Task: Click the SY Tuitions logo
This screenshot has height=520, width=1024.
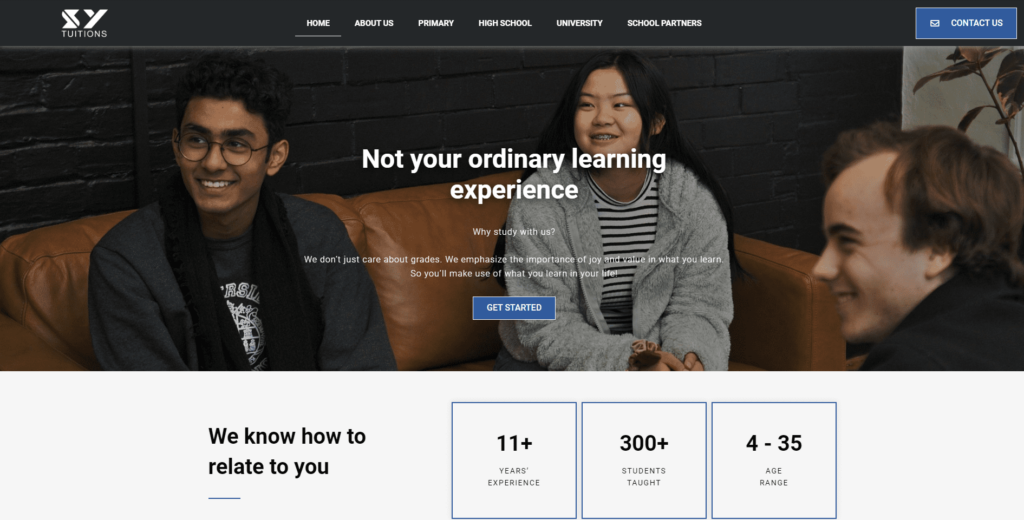Action: tap(84, 23)
